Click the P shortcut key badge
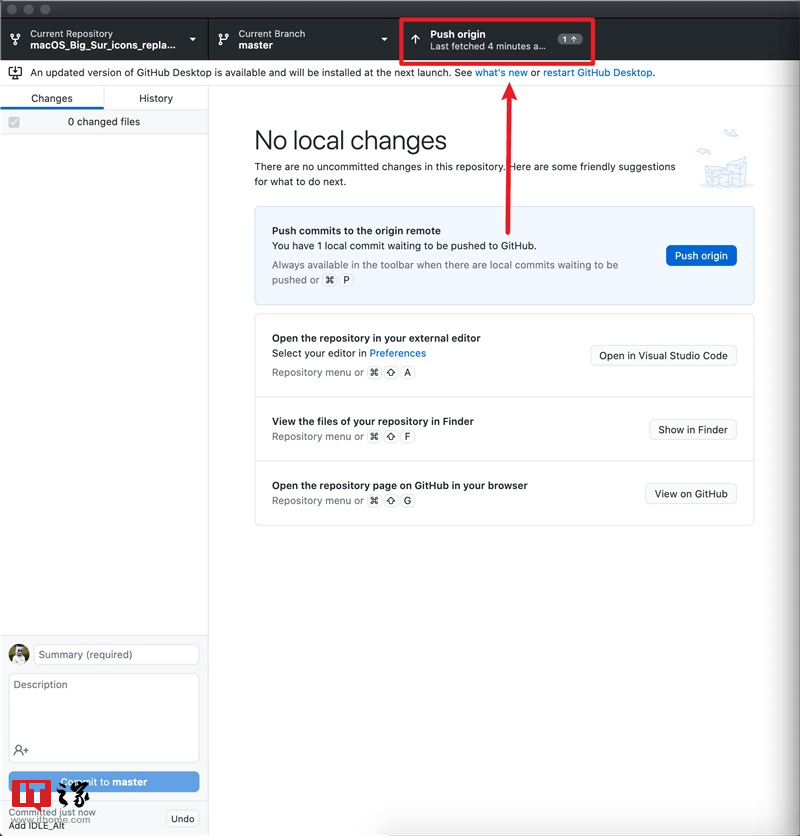The width and height of the screenshot is (800, 836). [x=346, y=280]
